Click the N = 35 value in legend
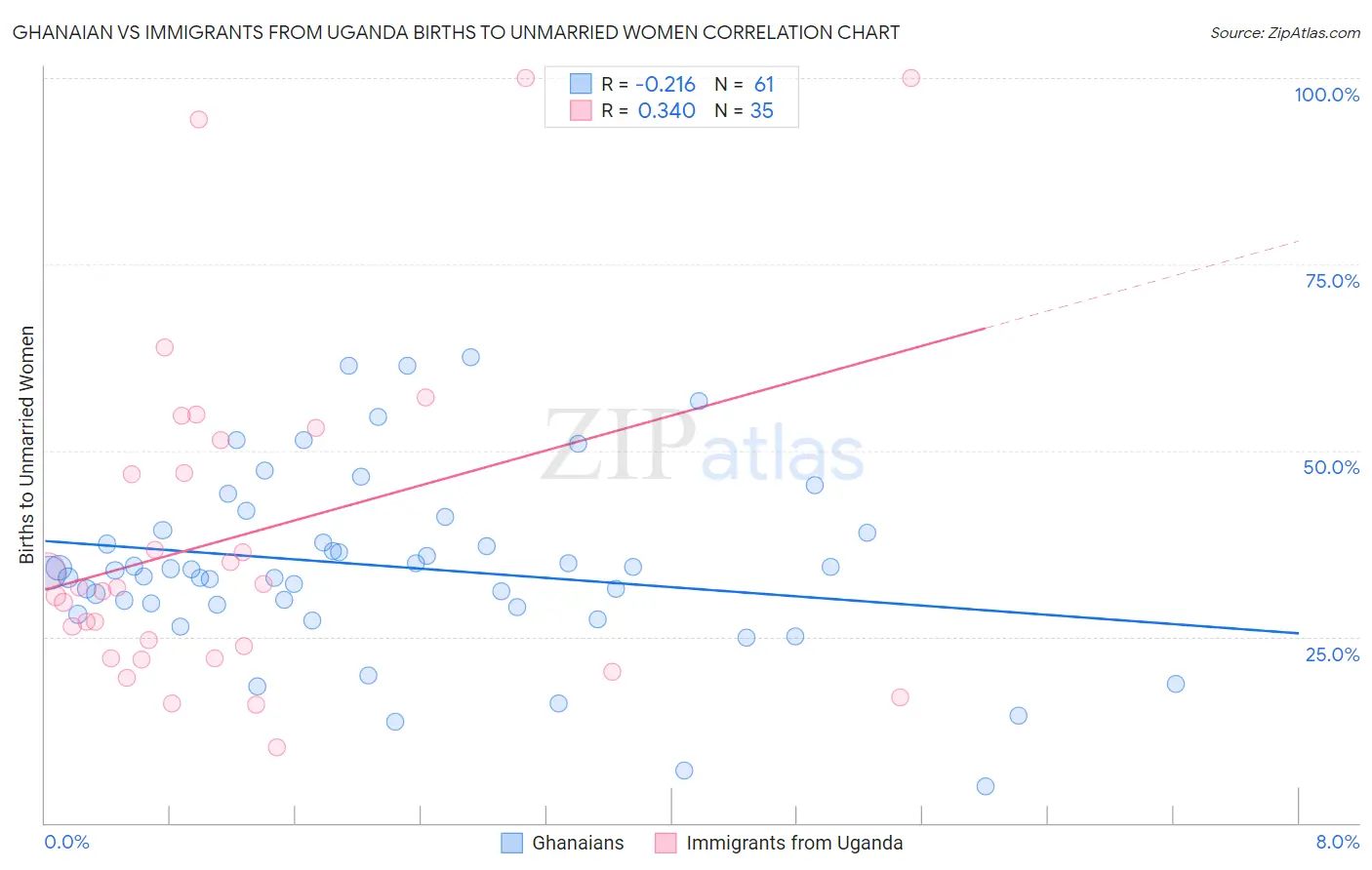This screenshot has width=1372, height=870. click(x=745, y=110)
